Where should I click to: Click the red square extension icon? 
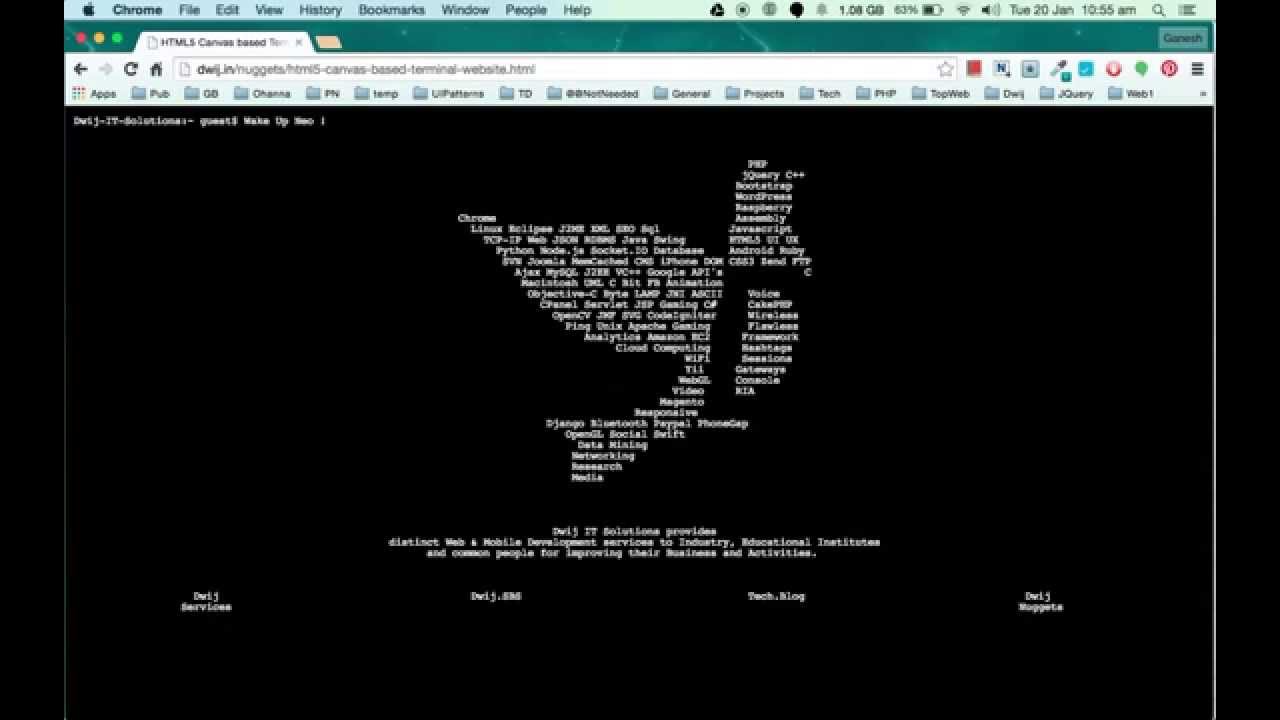[974, 70]
